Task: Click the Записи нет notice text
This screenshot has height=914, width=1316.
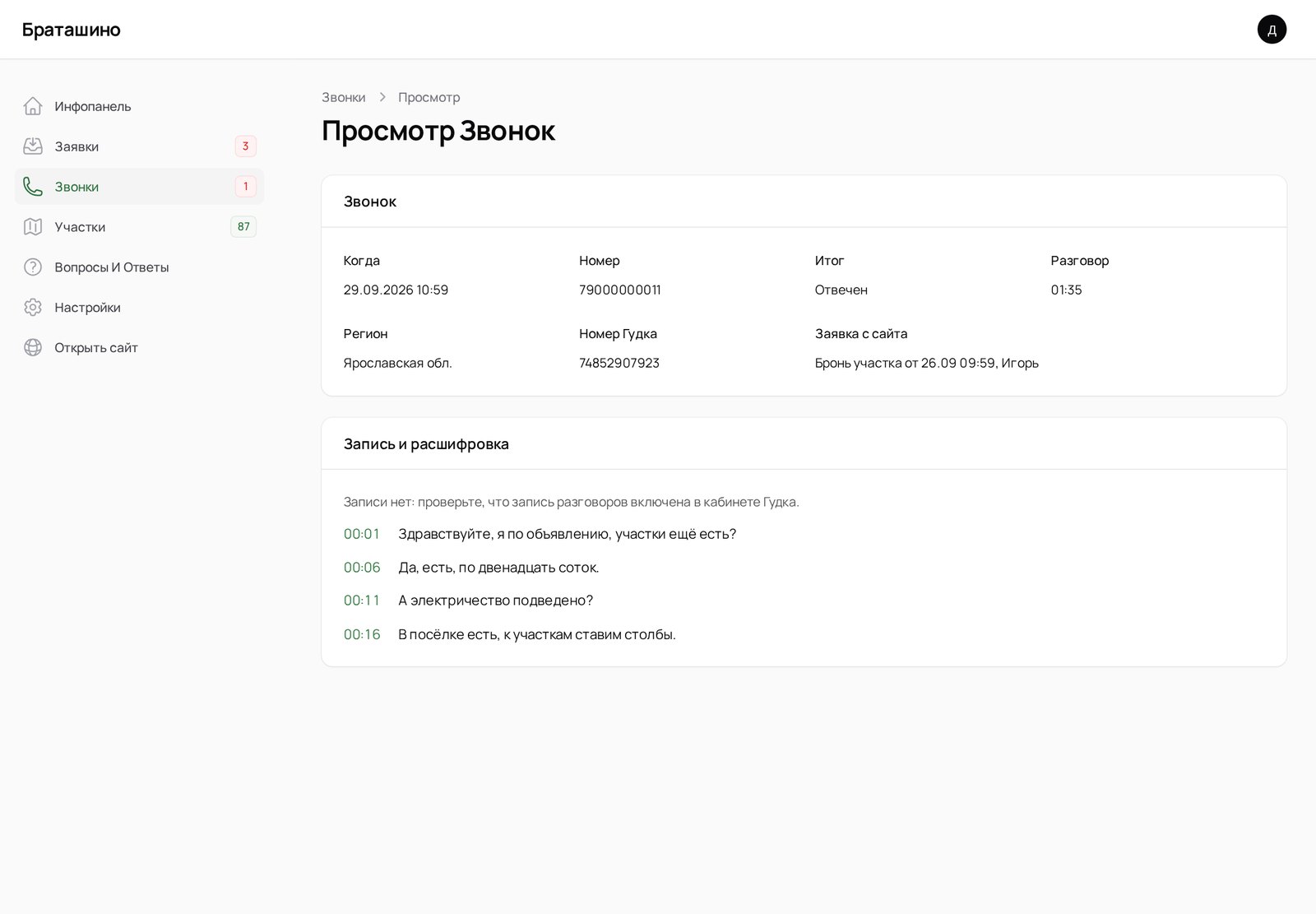Action: click(572, 502)
